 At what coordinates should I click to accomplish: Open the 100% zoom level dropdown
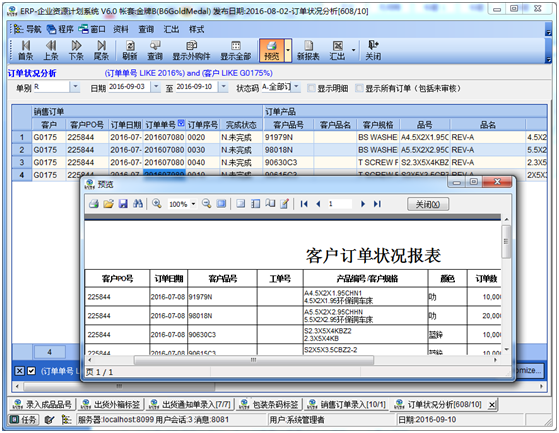194,204
